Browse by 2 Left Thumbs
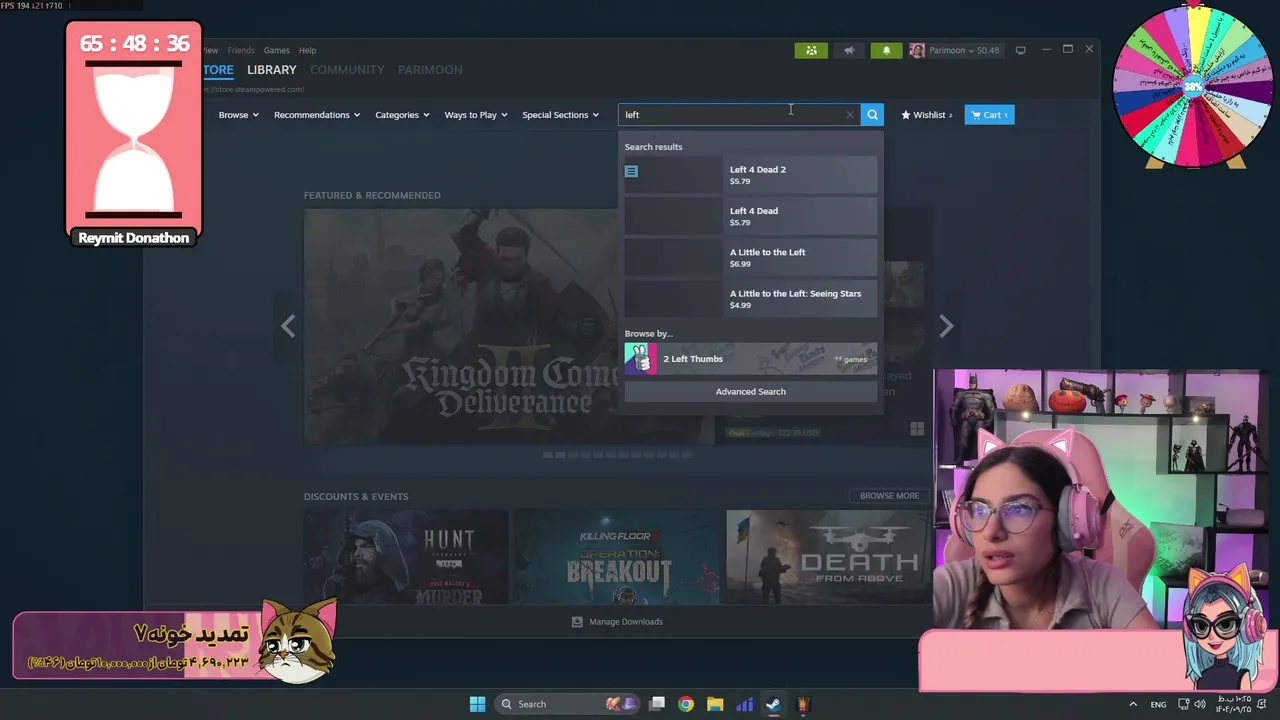The image size is (1280, 720). pyautogui.click(x=751, y=359)
